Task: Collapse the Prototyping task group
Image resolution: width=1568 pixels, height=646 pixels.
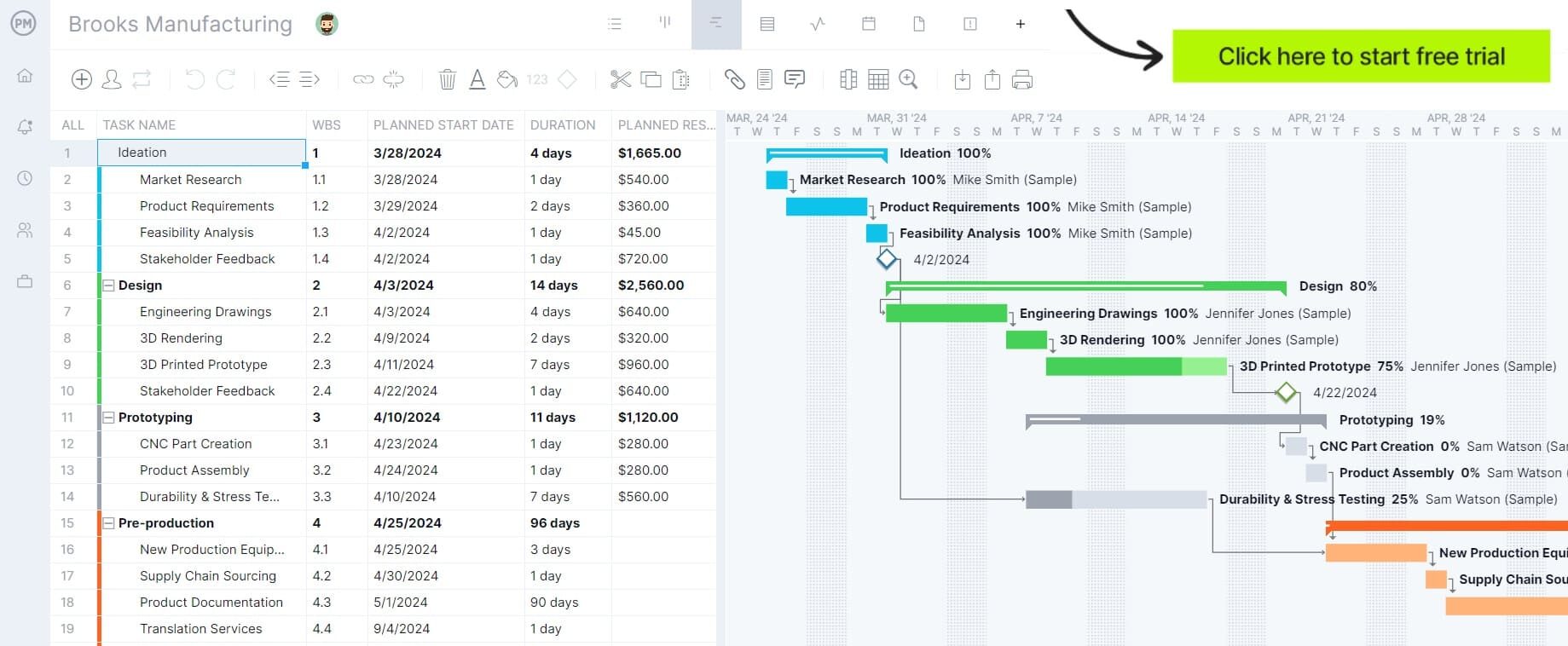Action: (108, 418)
